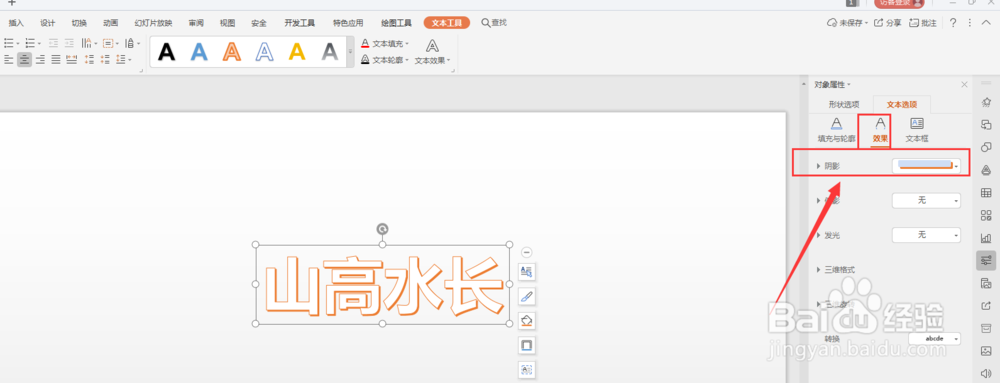Click the 分享 share button
Screen dimensions: 1000x383
tap(888, 23)
